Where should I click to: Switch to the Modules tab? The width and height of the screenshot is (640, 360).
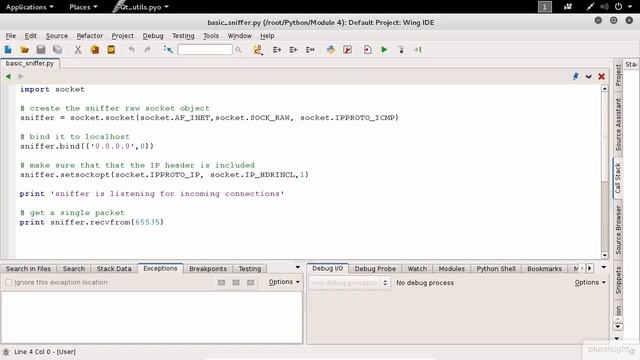tap(451, 269)
